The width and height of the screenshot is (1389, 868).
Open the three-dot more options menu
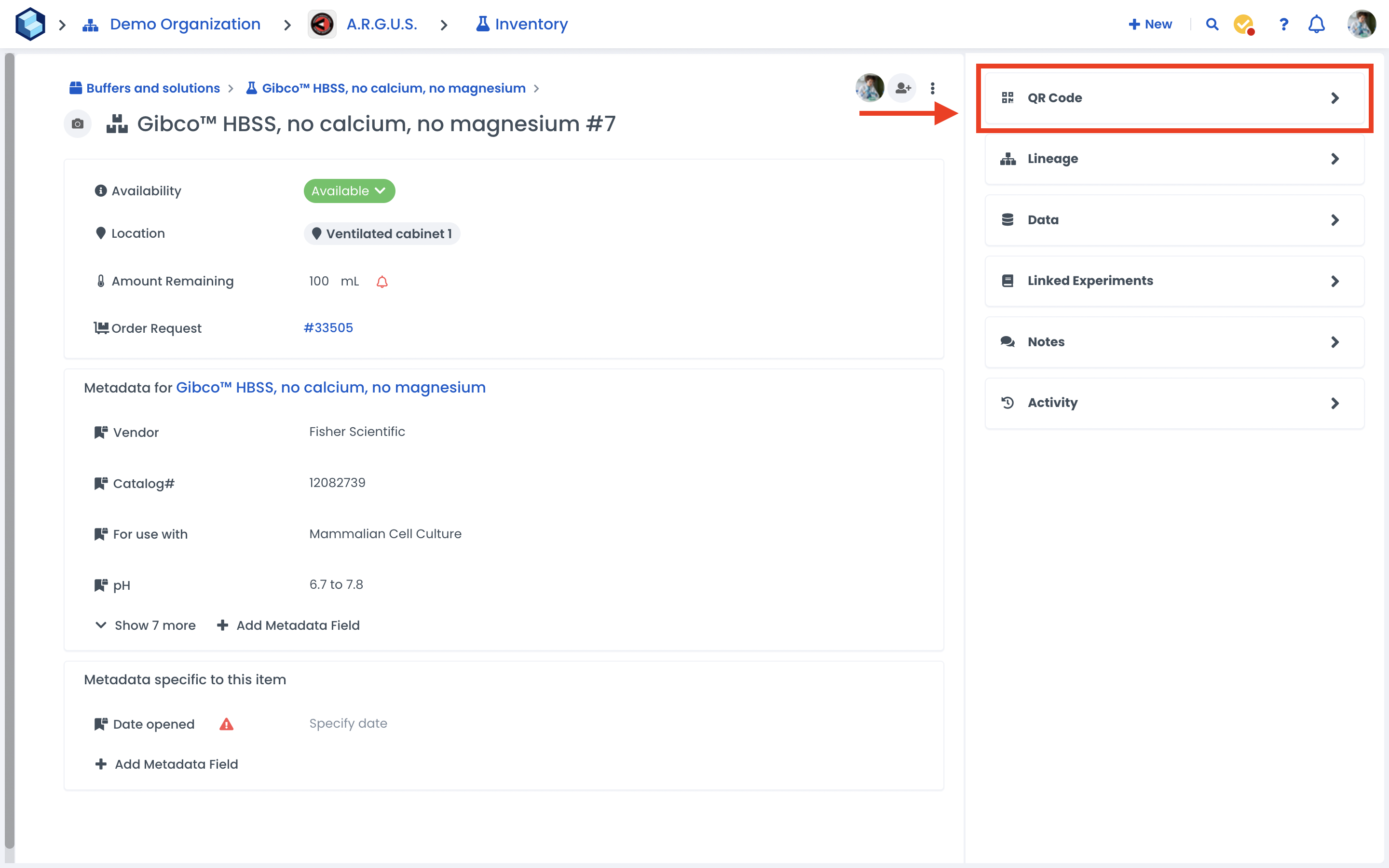[x=933, y=88]
